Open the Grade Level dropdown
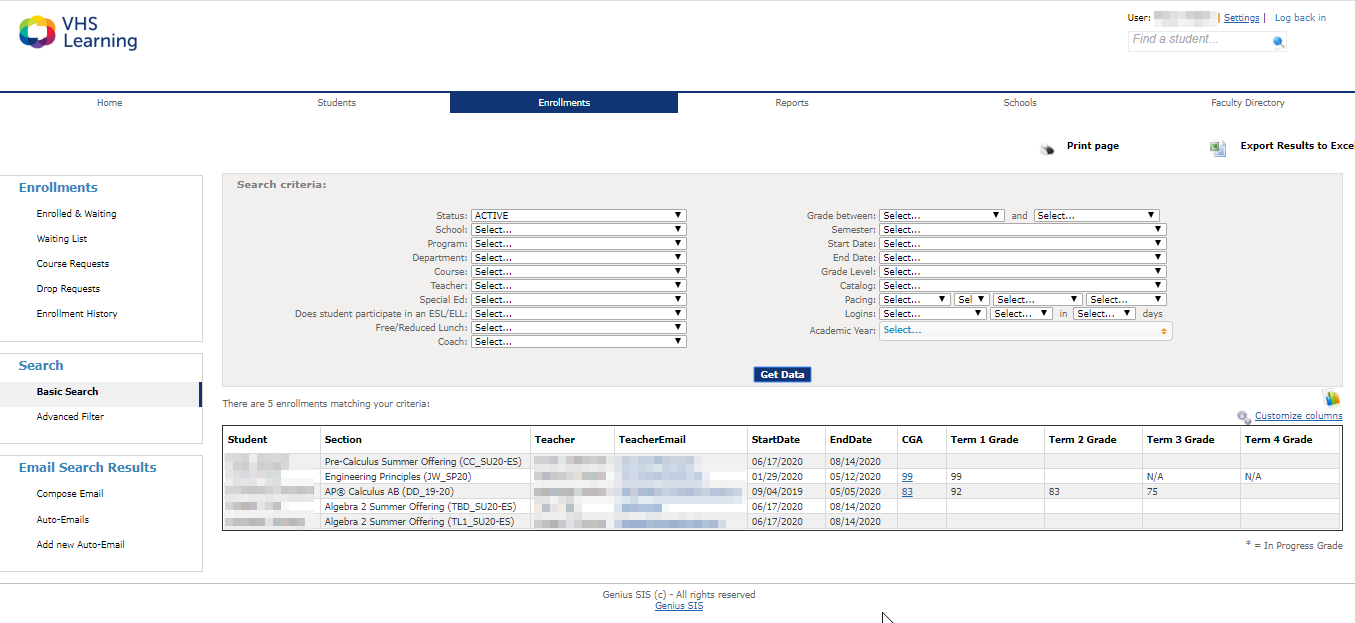The width and height of the screenshot is (1355, 623). click(1022, 272)
